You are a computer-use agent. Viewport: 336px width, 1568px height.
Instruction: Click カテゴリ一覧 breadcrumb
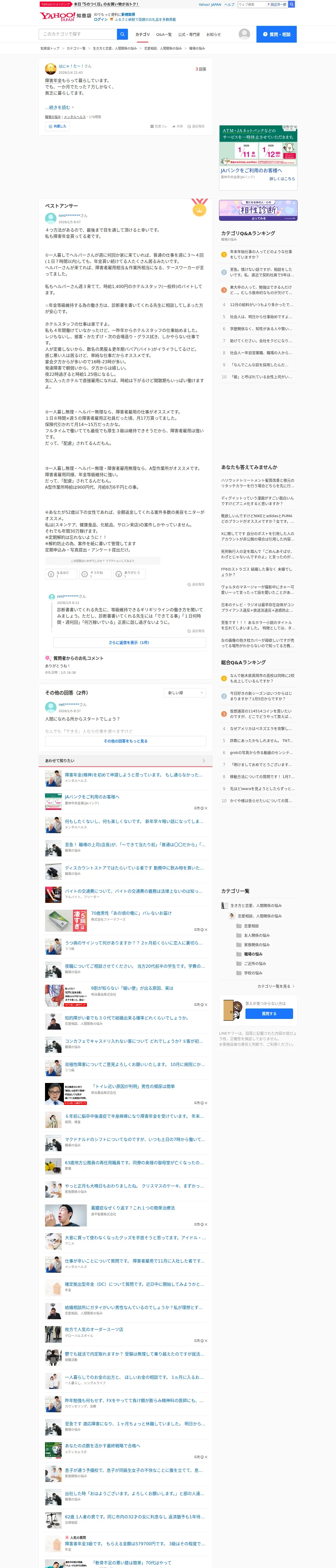pos(76,48)
